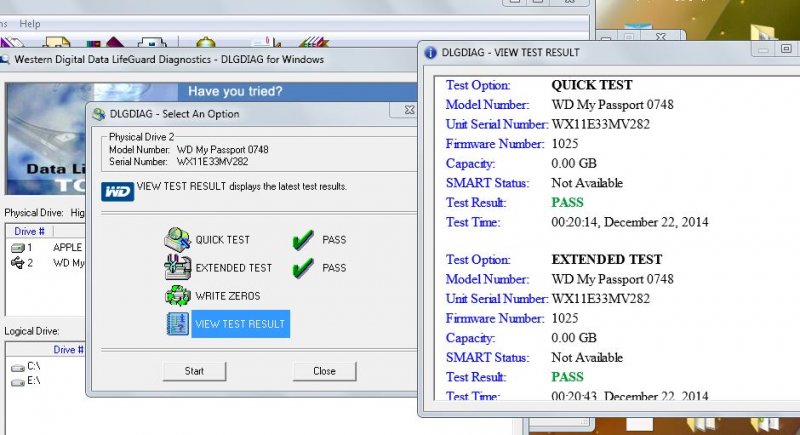Viewport: 800px width, 435px height.
Task: Click the E:\ drive icon
Action: (x=18, y=382)
